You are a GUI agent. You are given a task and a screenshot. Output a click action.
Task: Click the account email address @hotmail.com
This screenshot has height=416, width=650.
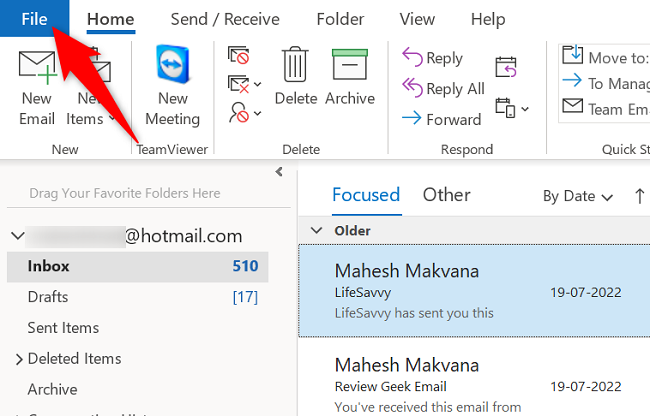click(x=183, y=236)
